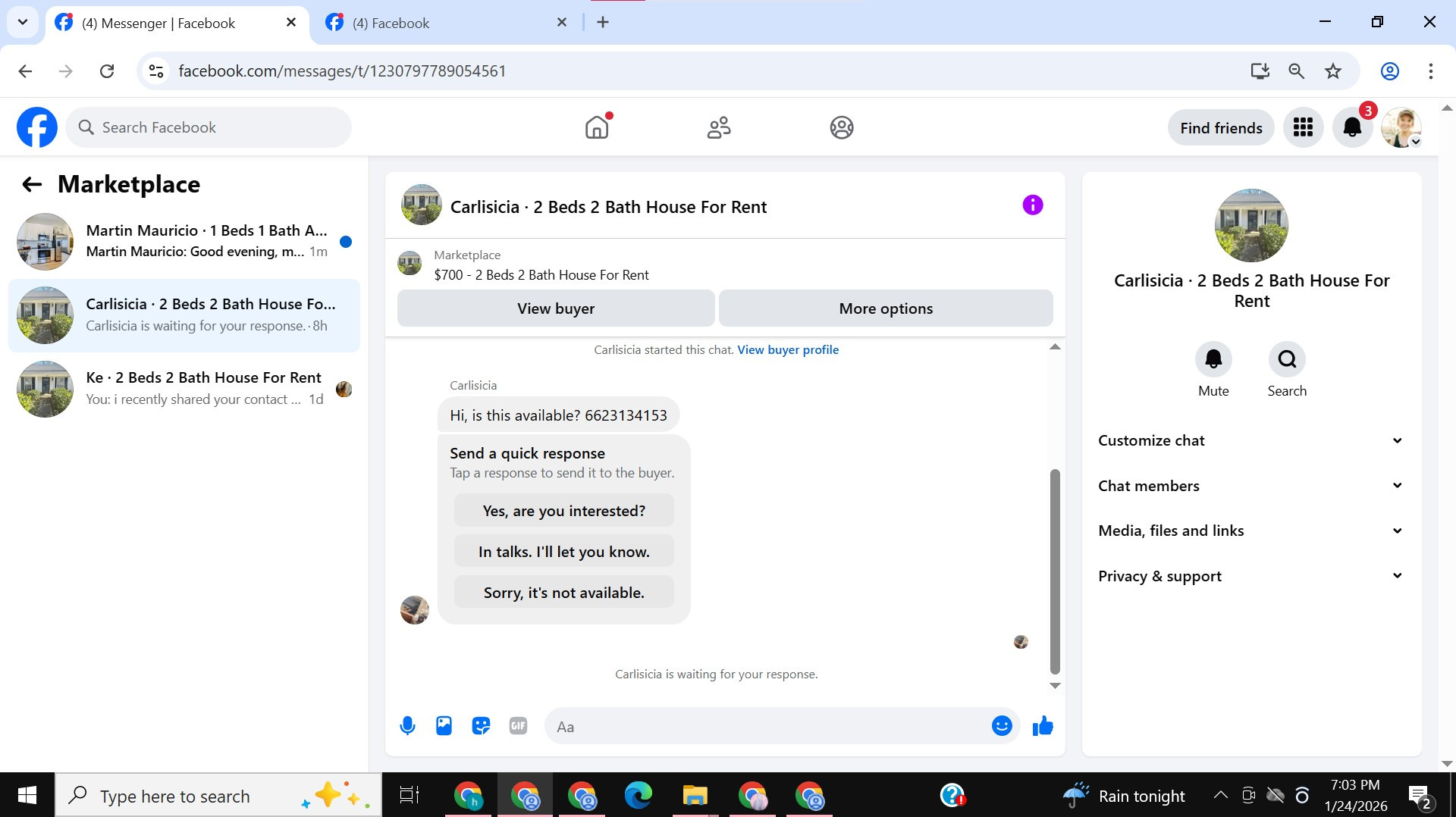The height and width of the screenshot is (817, 1456).
Task: Click the Marketplace back arrow
Action: coord(32,184)
